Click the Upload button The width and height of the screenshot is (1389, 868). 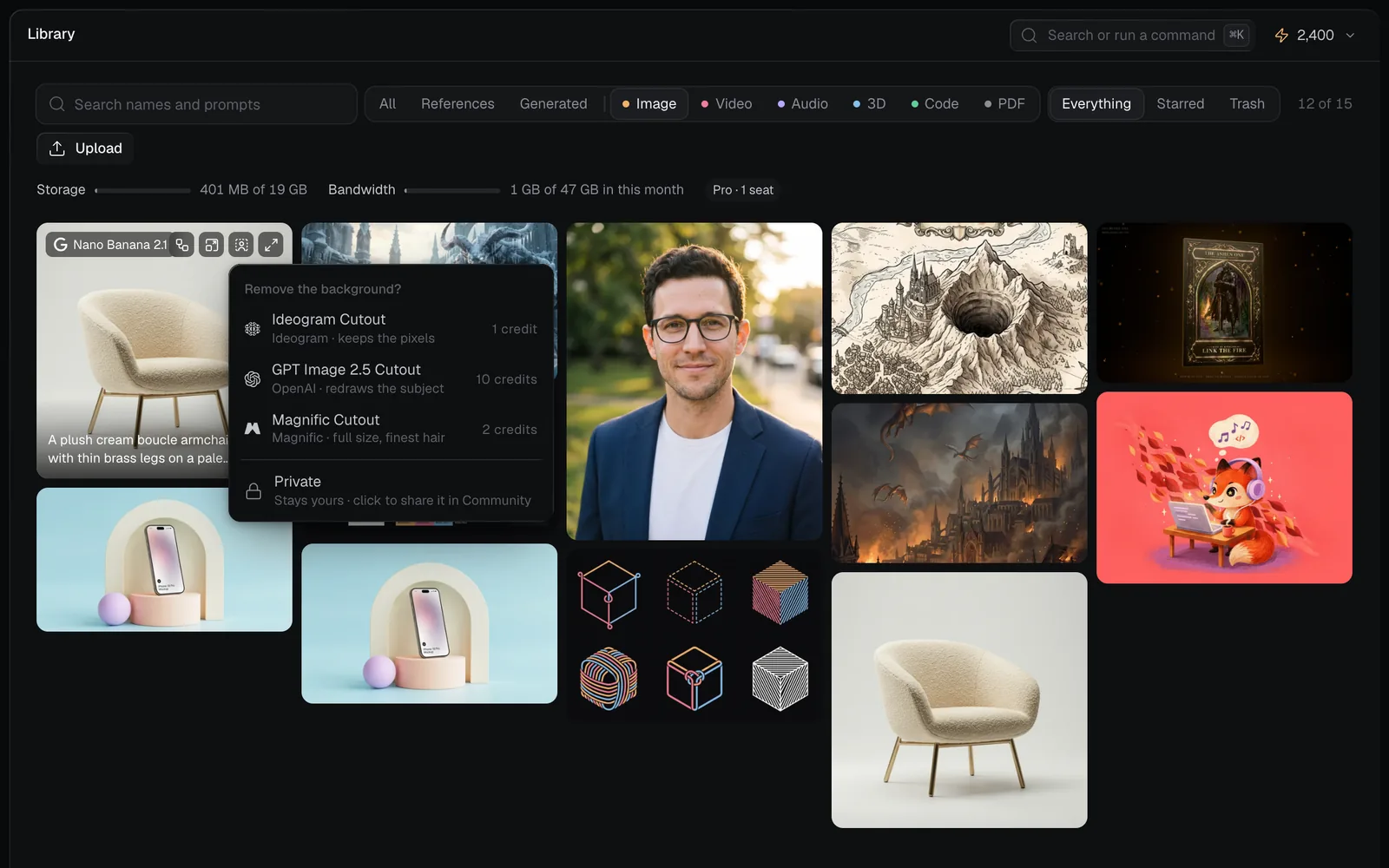[85, 148]
